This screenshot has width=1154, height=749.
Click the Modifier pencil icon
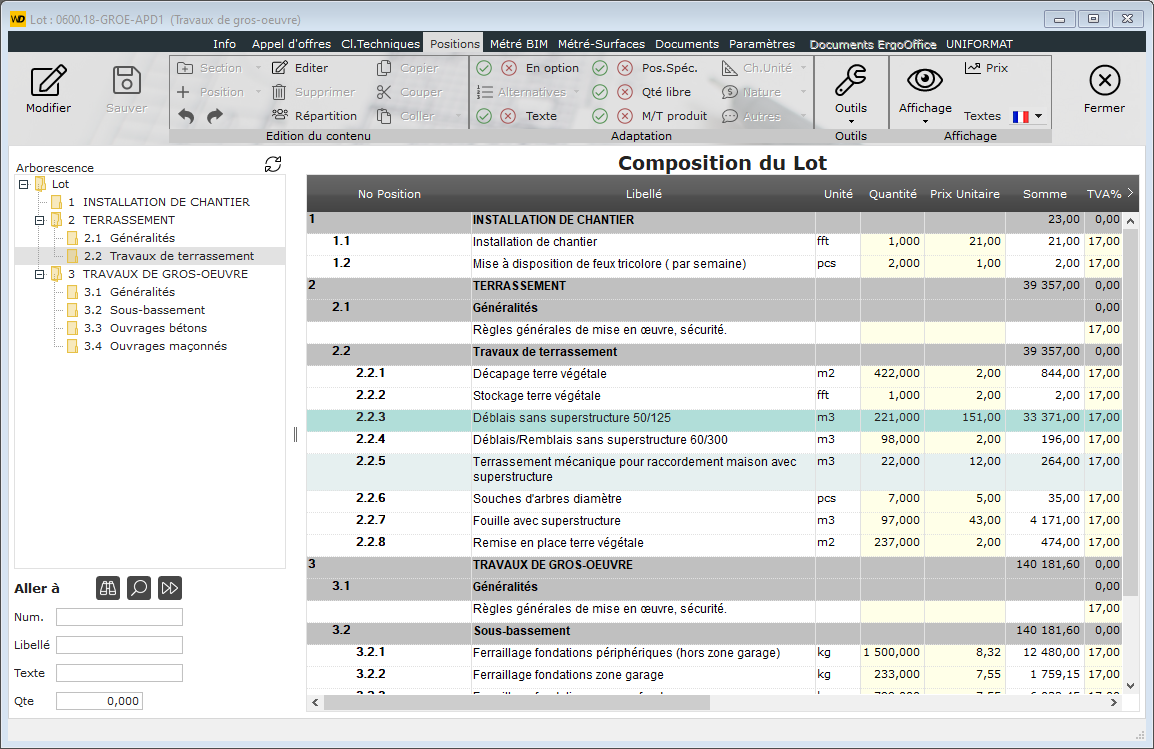[x=48, y=82]
